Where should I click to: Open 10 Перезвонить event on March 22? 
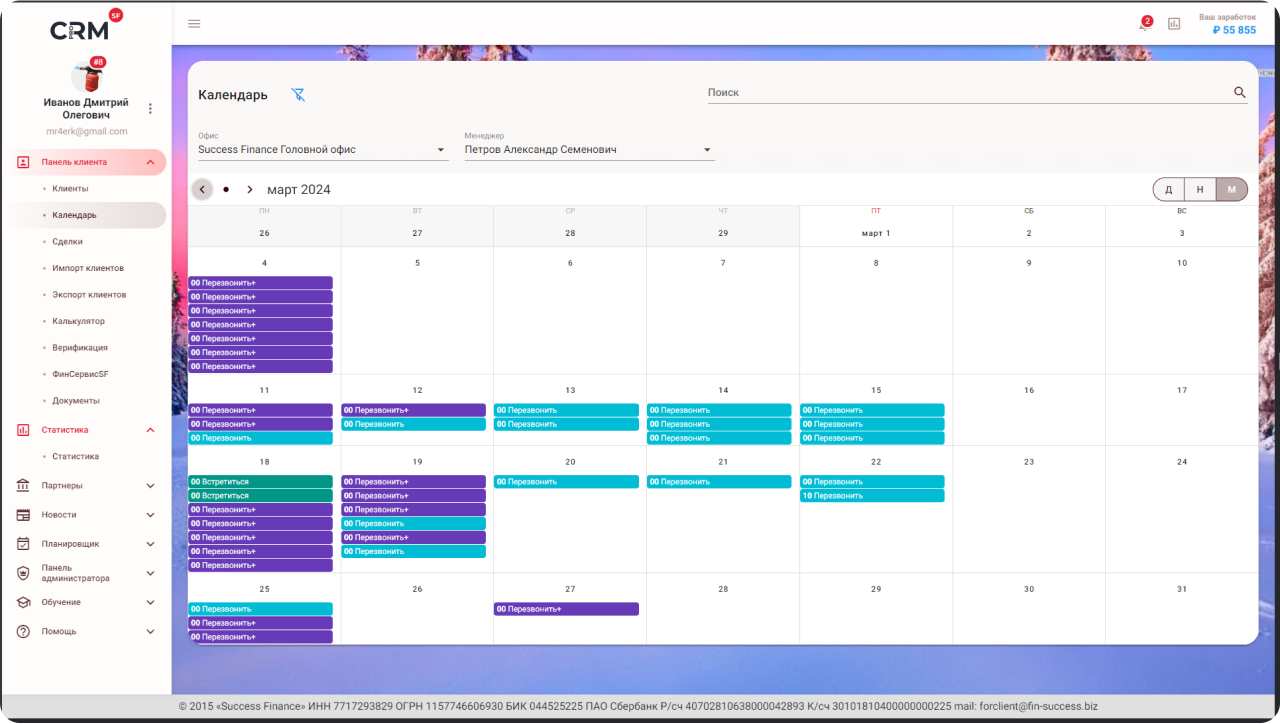872,496
